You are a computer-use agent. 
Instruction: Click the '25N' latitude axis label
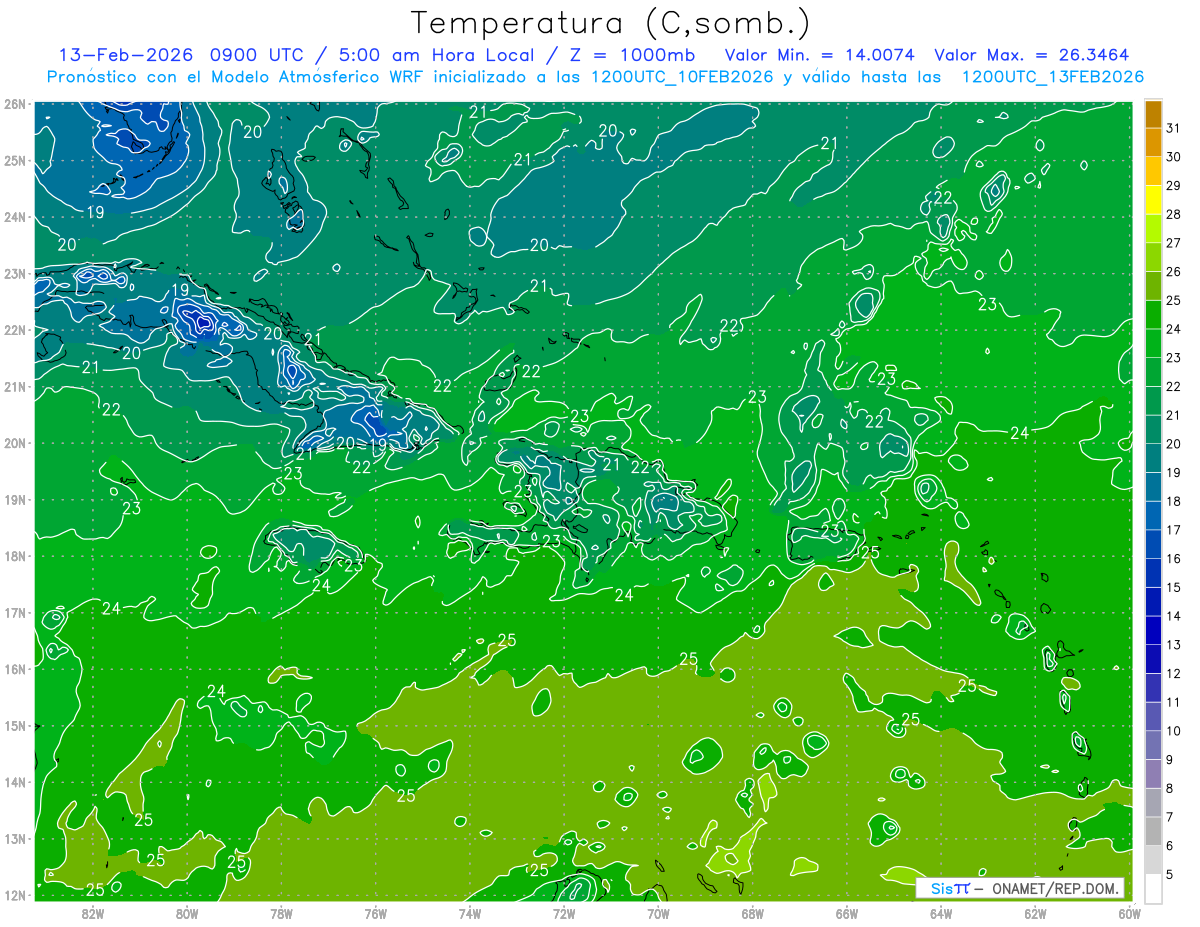pos(14,160)
